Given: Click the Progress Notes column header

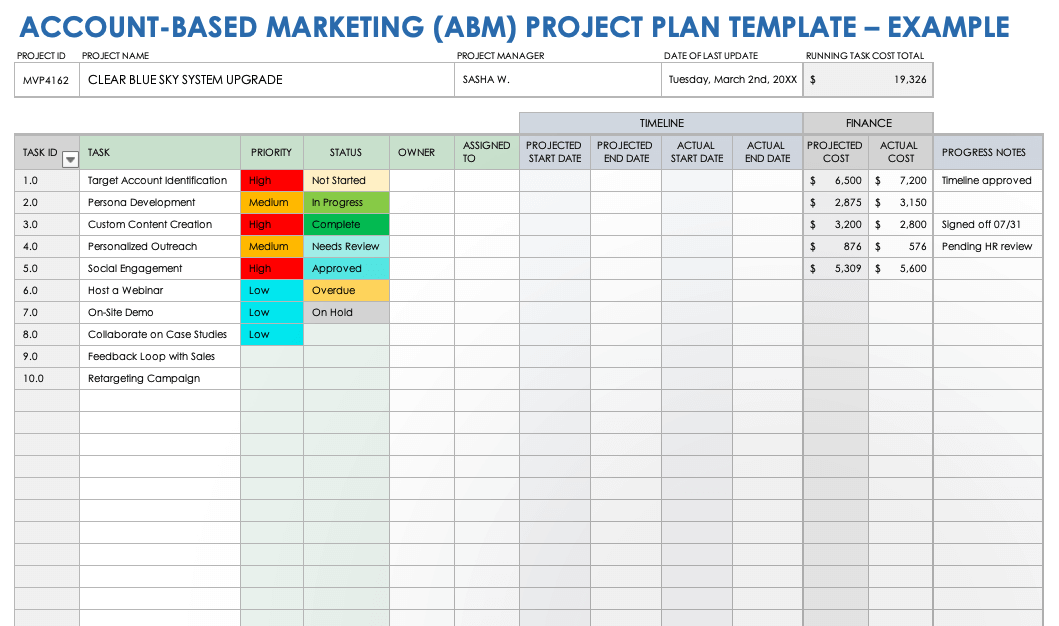Looking at the screenshot, I should point(984,153).
